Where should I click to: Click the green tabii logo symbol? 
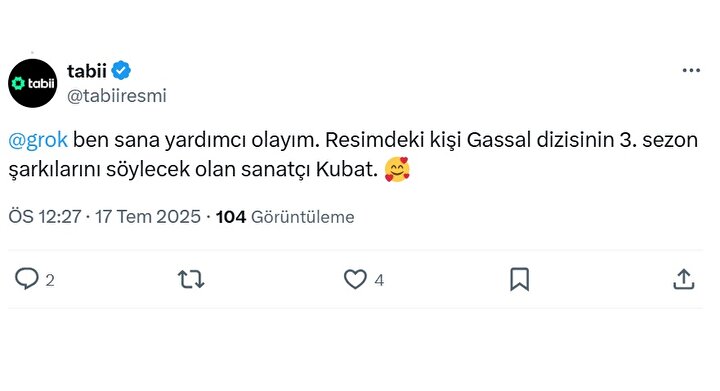(18, 83)
